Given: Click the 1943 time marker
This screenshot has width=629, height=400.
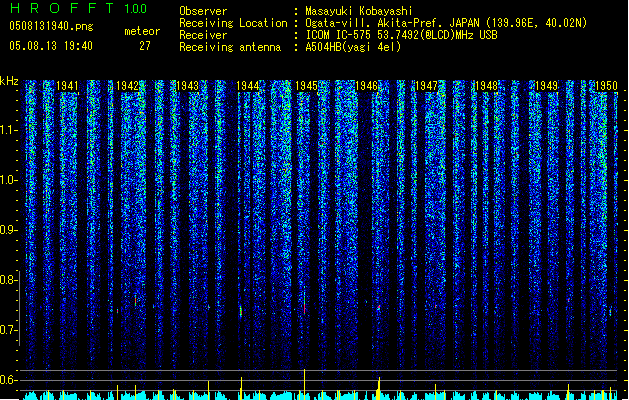Looking at the screenshot, I should 187,86.
